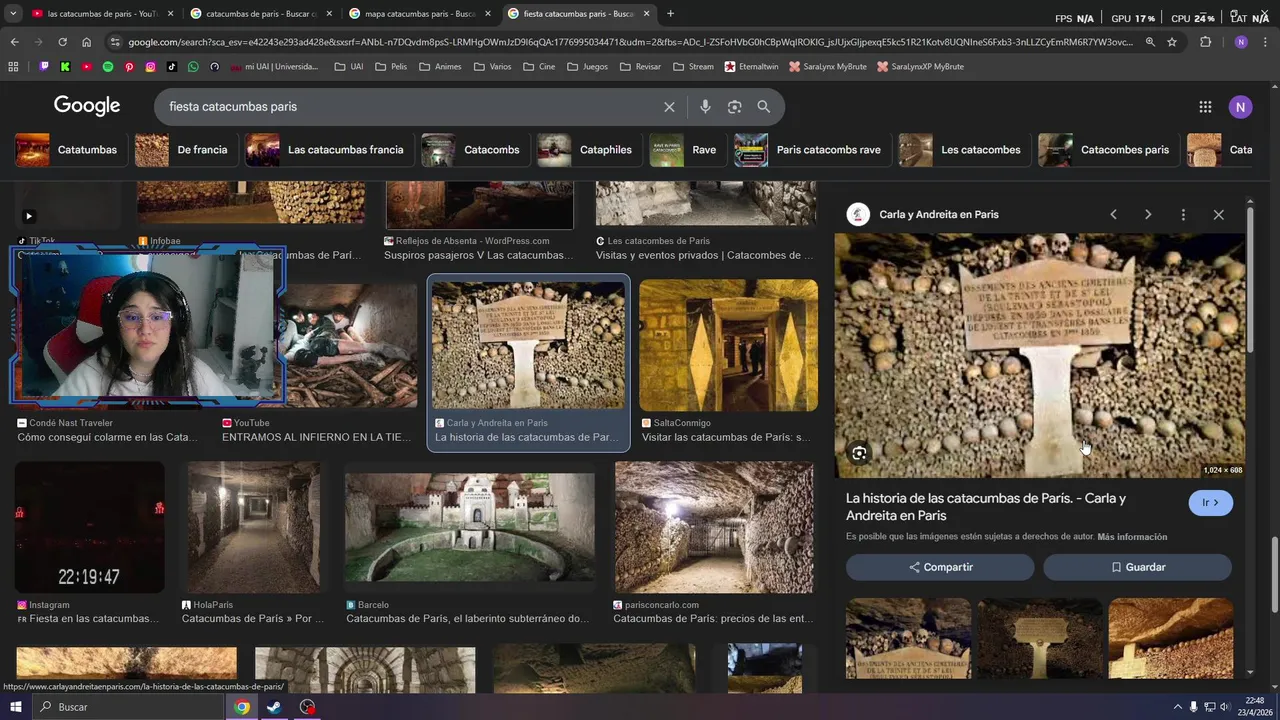Screen dimensions: 1280x720
Task: Open the Google account avatar N
Action: point(1241,107)
